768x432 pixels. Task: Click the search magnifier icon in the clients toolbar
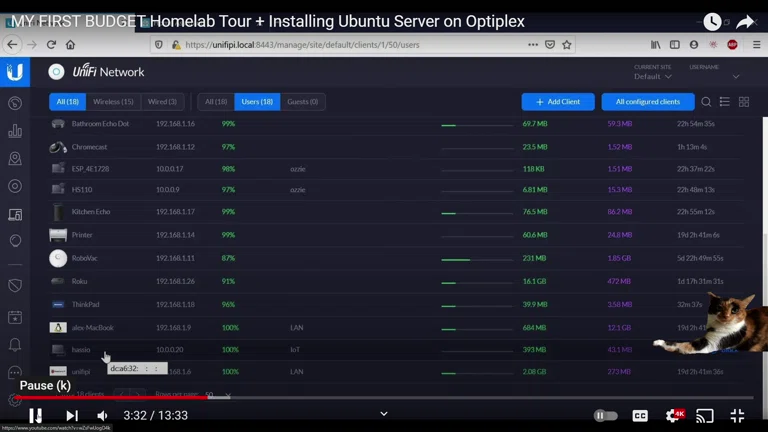pyautogui.click(x=706, y=102)
